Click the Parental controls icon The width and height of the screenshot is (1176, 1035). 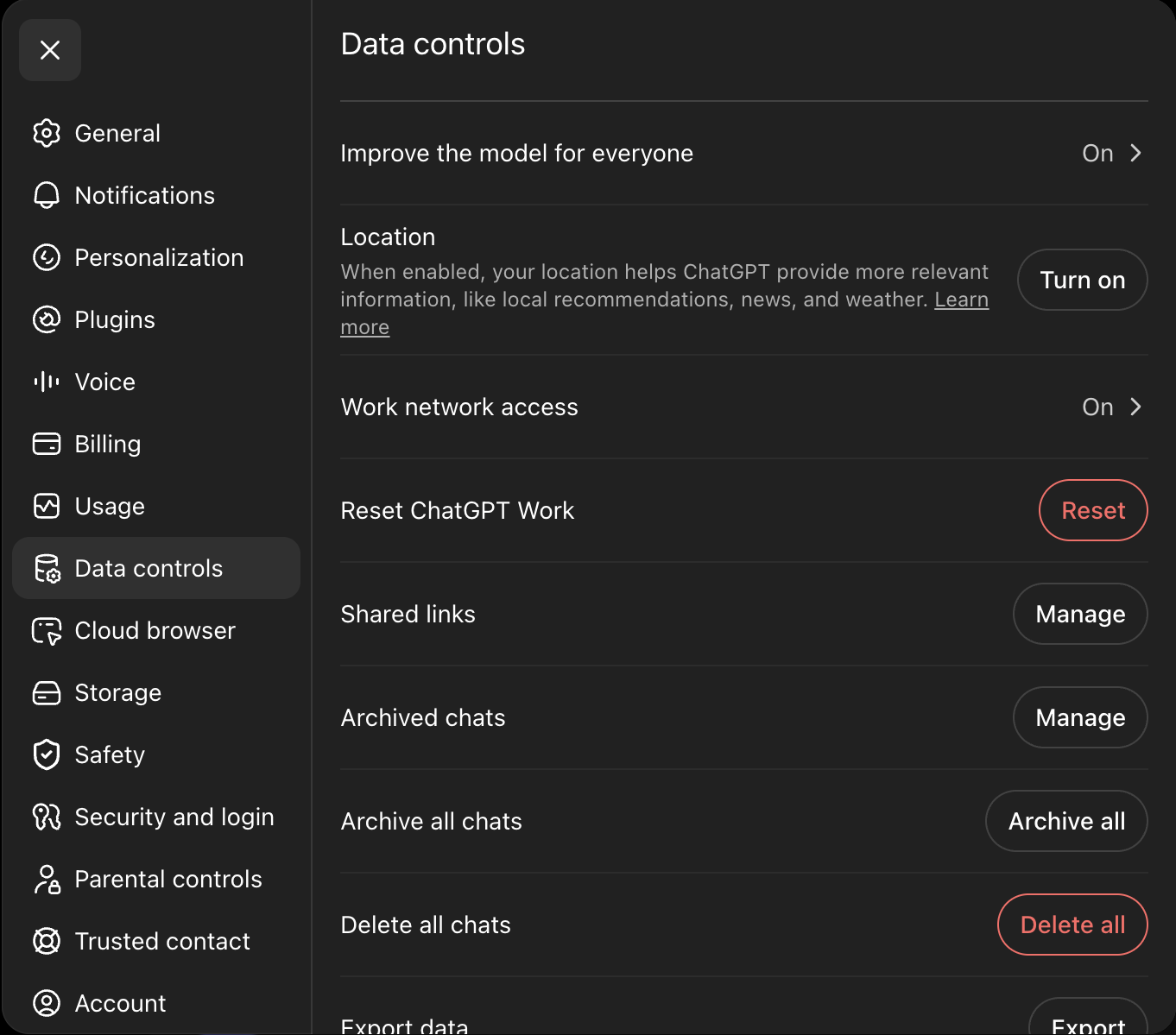coord(47,879)
